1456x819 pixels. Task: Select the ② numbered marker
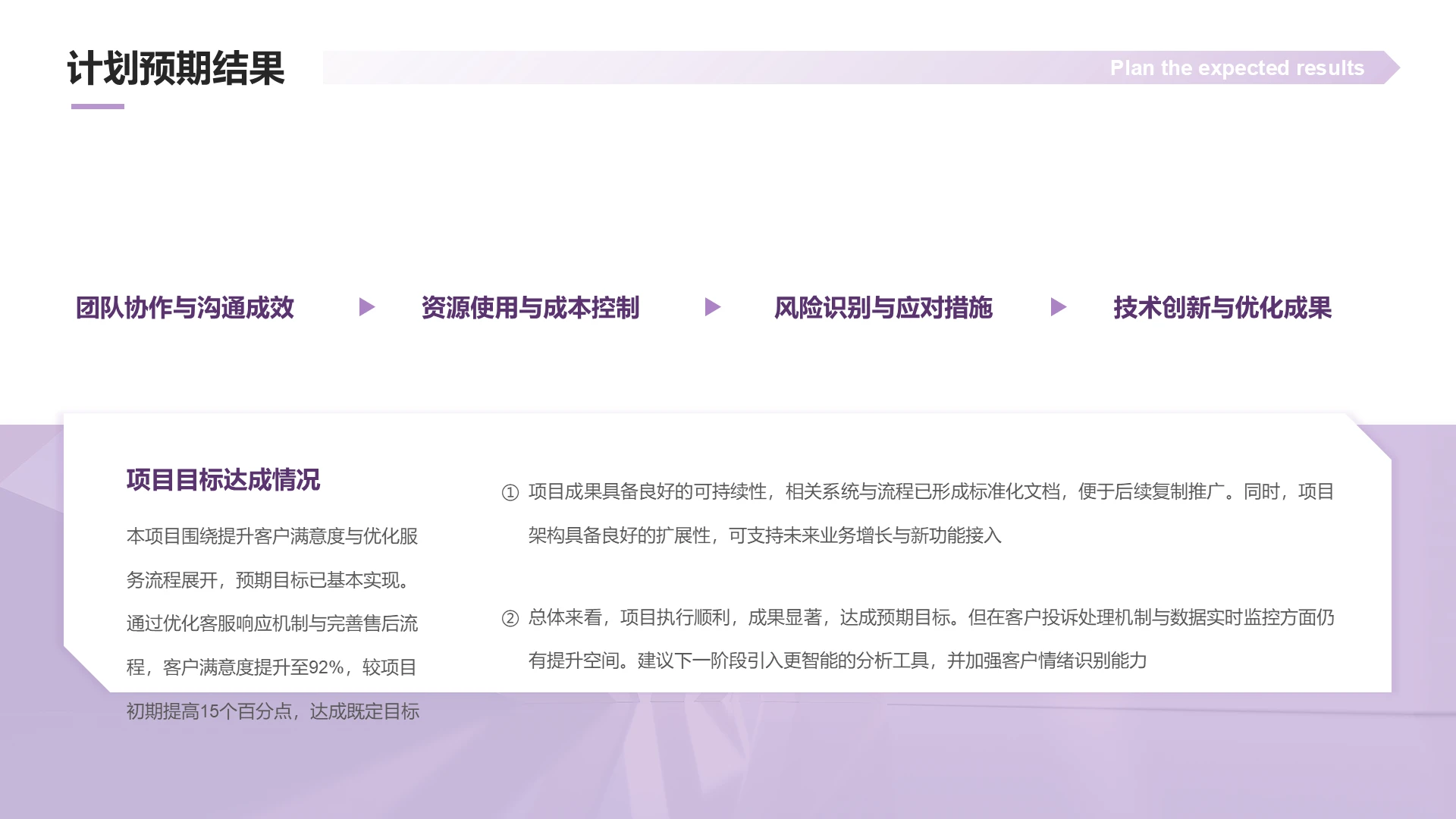[x=510, y=618]
